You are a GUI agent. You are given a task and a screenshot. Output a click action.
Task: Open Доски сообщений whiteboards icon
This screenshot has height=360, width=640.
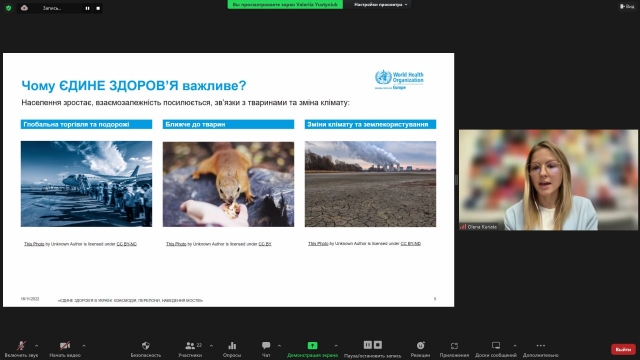tap(496, 346)
